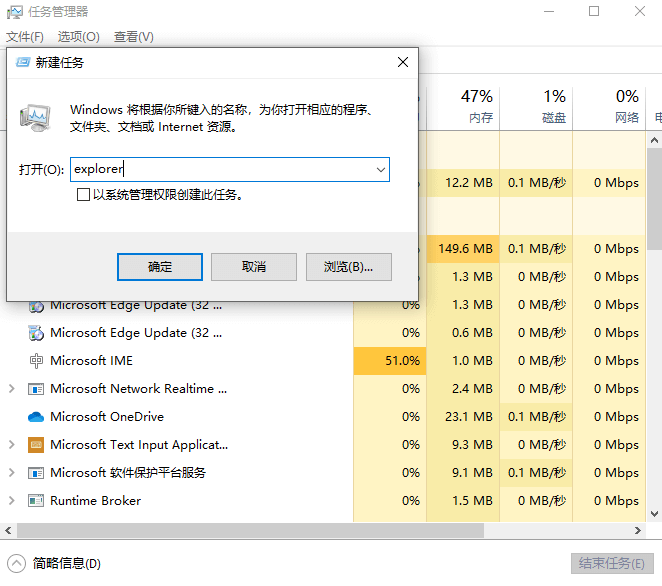Click the Microsoft 软件保护平台服务 process icon
The image size is (662, 586).
pos(36,473)
